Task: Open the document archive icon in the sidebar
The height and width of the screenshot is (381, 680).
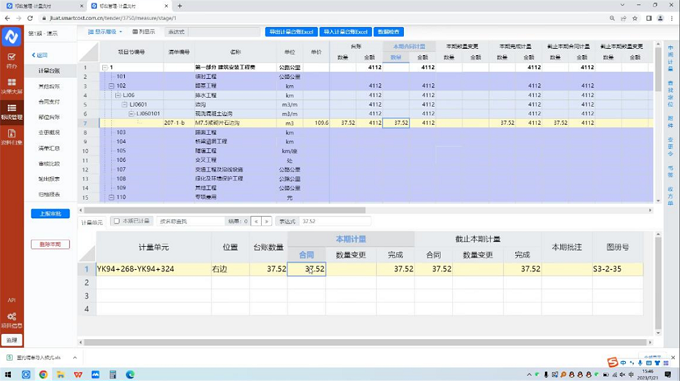Action: [12, 137]
